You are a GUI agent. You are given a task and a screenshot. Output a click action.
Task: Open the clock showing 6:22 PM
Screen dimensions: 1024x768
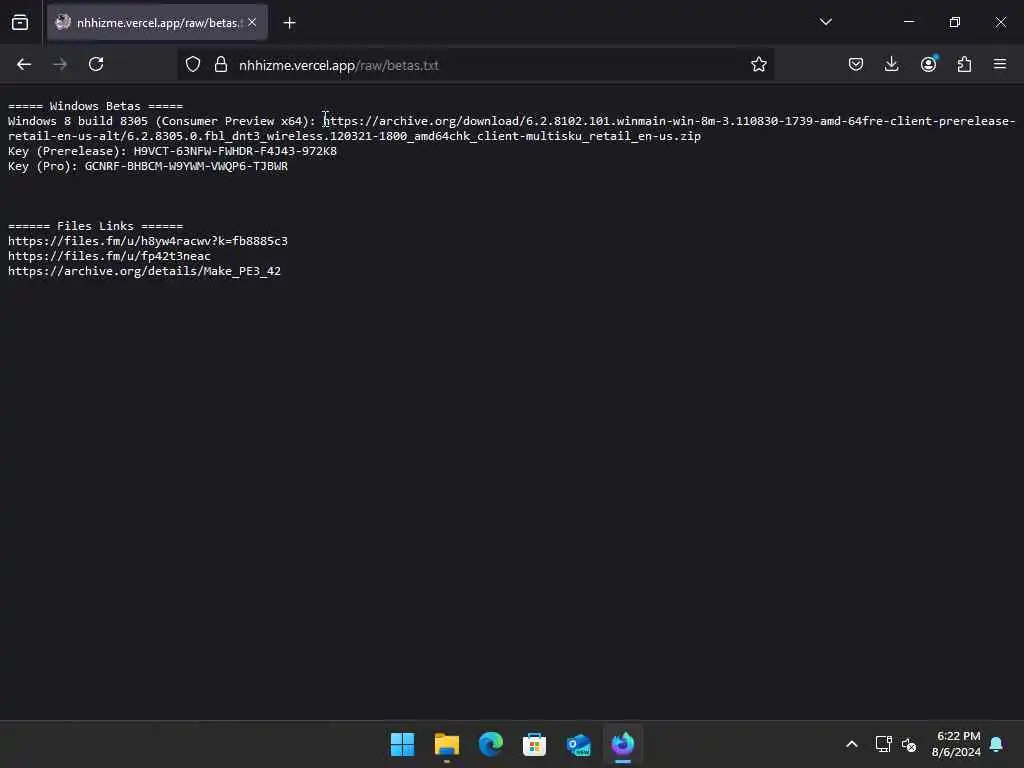tap(957, 744)
